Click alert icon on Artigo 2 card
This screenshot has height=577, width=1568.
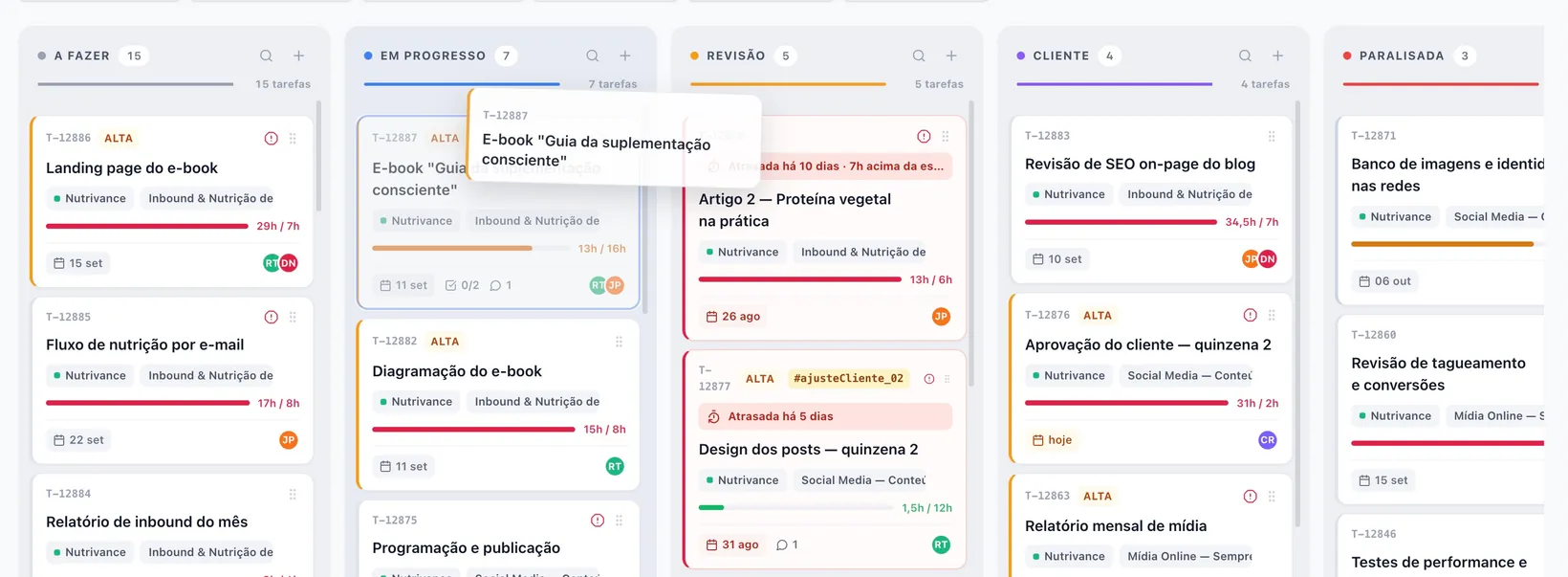[924, 137]
